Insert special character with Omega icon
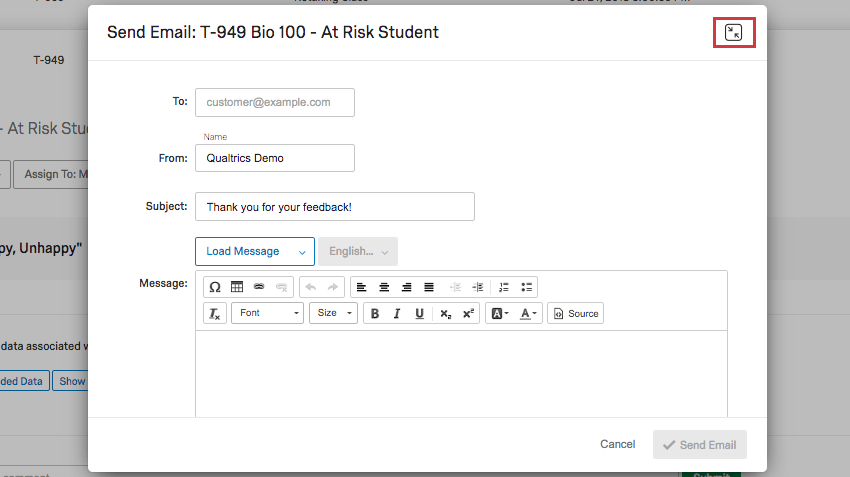This screenshot has width=850, height=477. pos(215,287)
